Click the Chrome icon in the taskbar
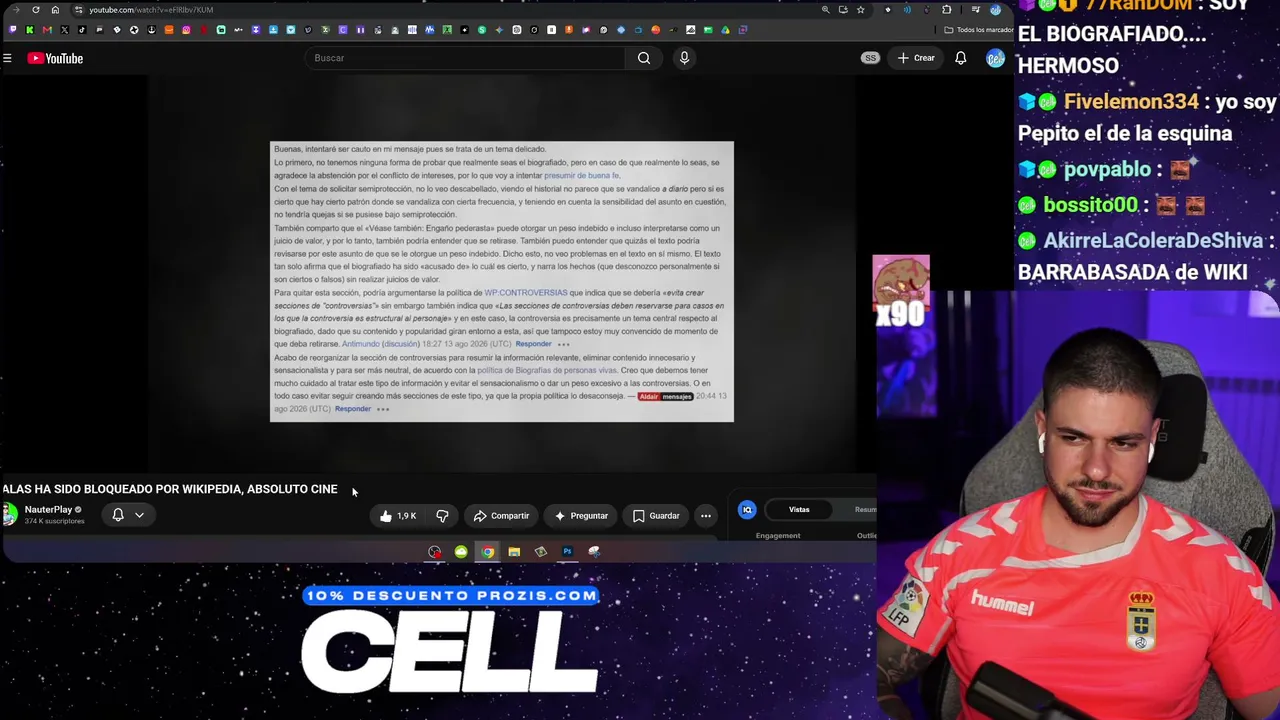 (x=487, y=552)
